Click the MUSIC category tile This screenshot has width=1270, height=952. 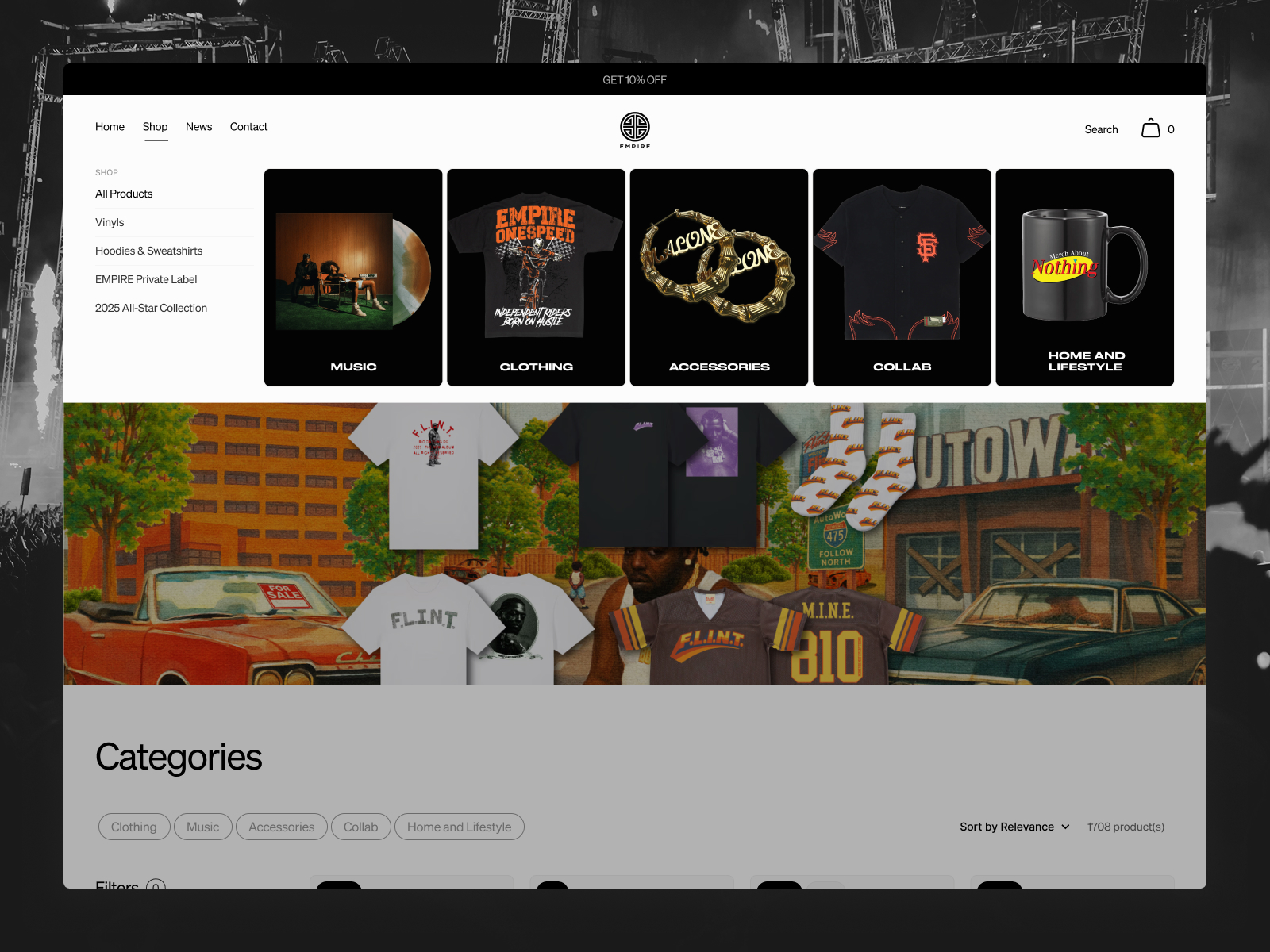[353, 276]
